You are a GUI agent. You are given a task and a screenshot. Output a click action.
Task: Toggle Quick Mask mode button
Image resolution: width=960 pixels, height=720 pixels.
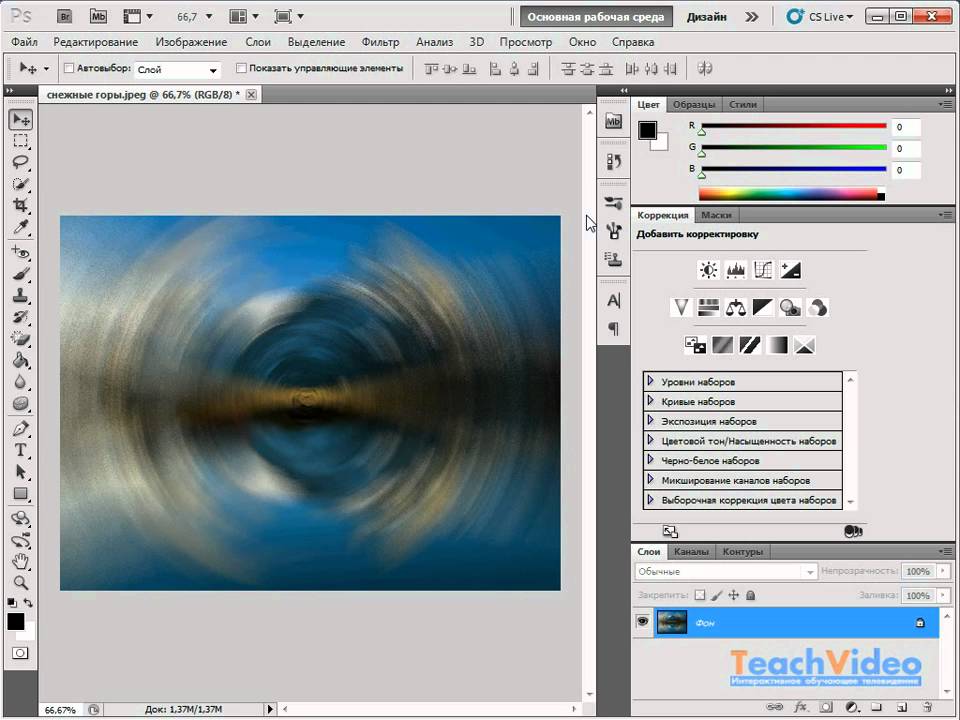coord(20,653)
